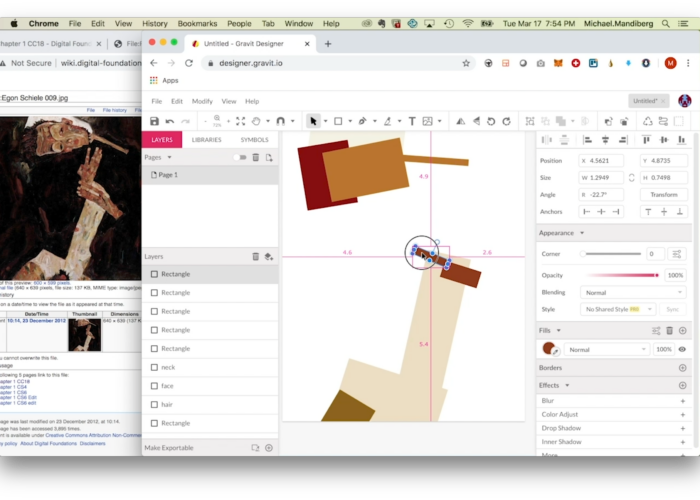The height and width of the screenshot is (500, 700).
Task: Click the Rotate clockwise icon
Action: click(x=506, y=121)
